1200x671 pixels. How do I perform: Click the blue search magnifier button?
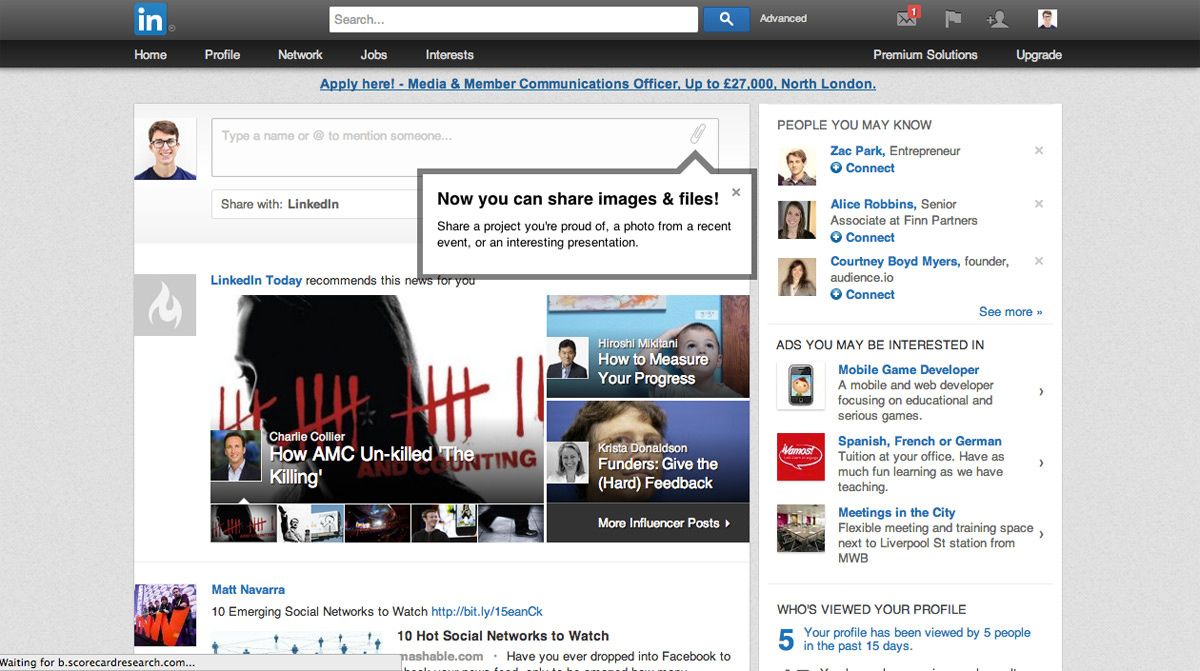pyautogui.click(x=727, y=19)
